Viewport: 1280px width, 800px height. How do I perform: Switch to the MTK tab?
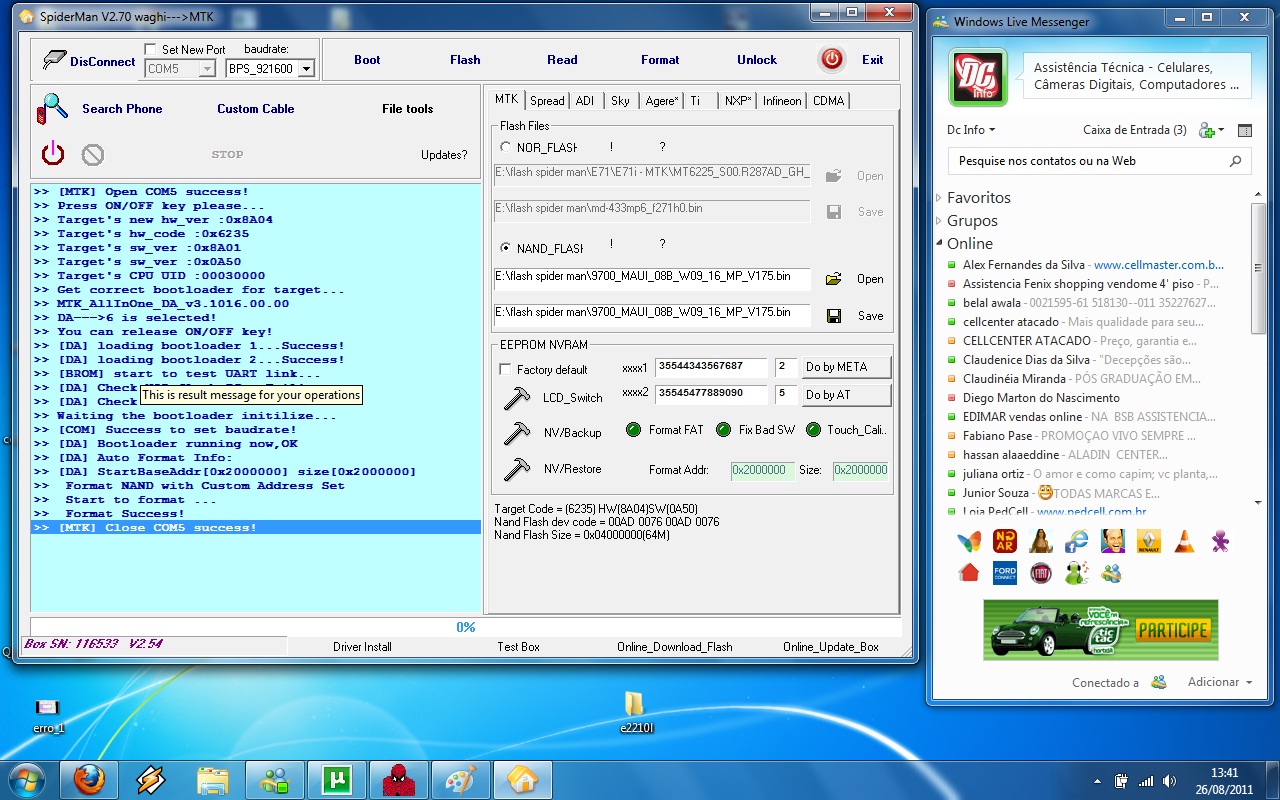(x=507, y=99)
